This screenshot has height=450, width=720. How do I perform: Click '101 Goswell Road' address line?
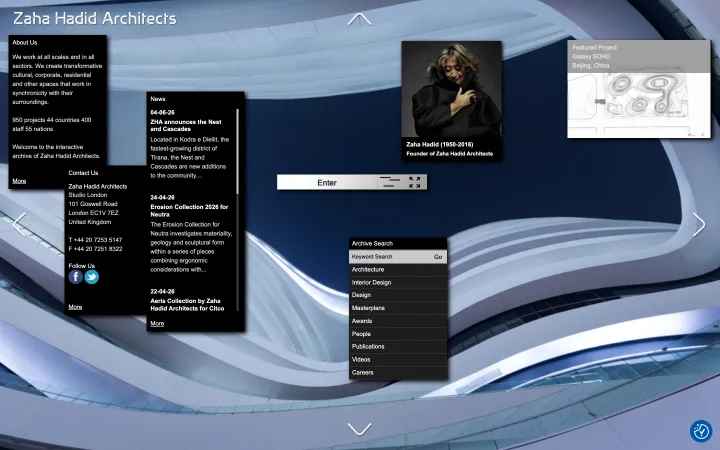point(93,204)
